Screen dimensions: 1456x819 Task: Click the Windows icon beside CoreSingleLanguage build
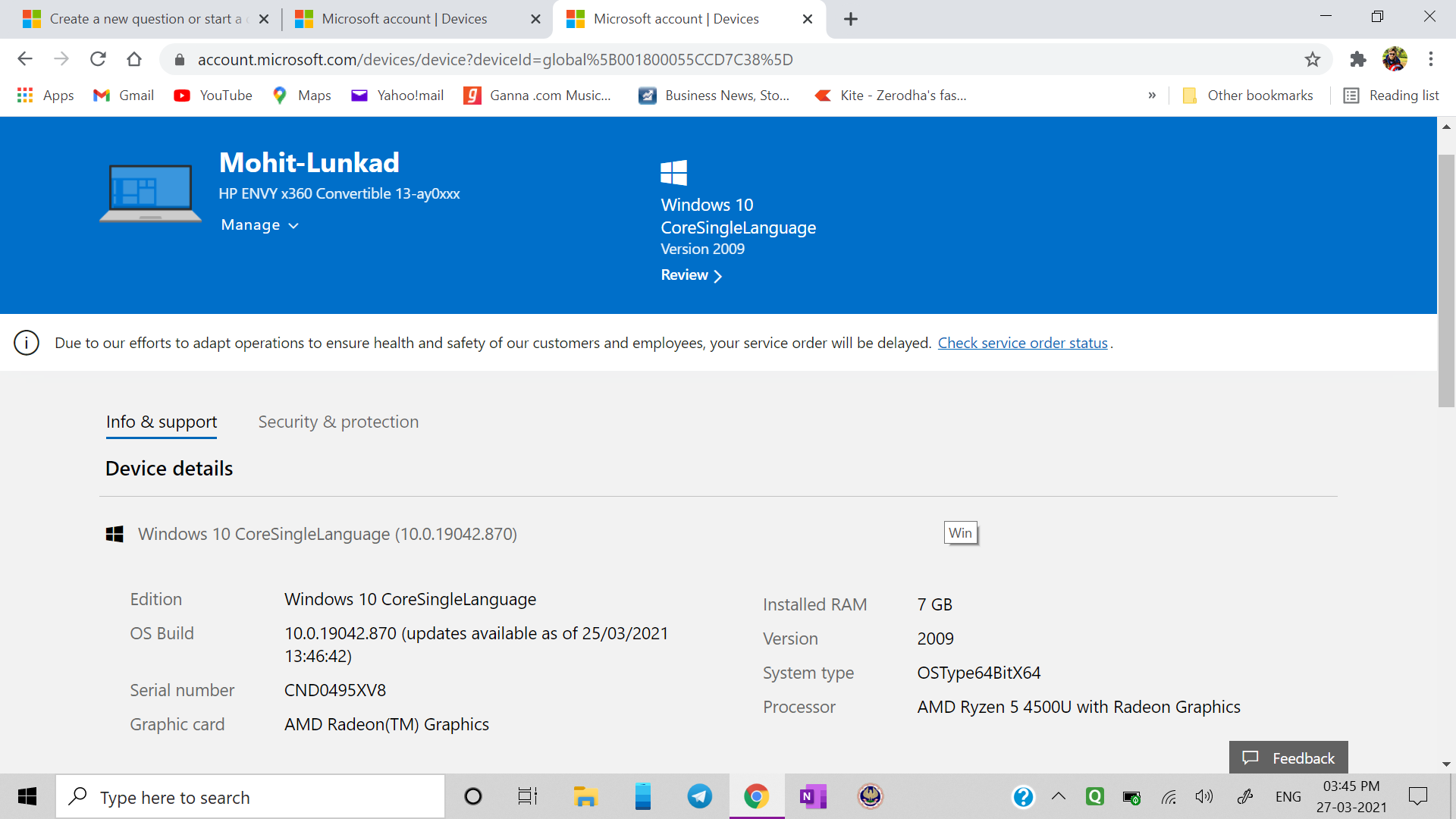pyautogui.click(x=115, y=534)
